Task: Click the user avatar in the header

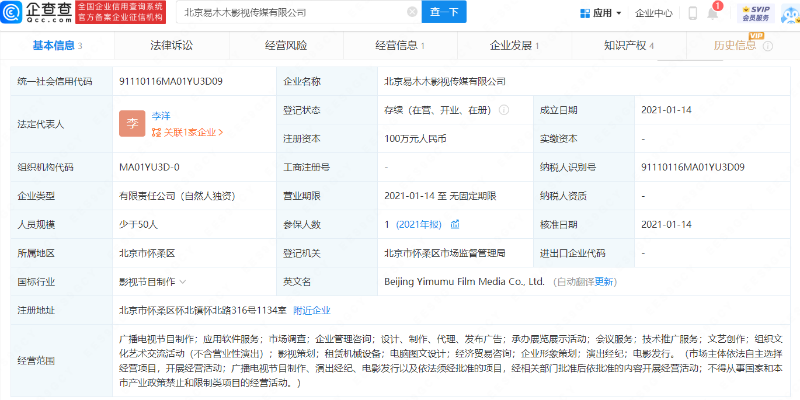Action: [x=787, y=13]
